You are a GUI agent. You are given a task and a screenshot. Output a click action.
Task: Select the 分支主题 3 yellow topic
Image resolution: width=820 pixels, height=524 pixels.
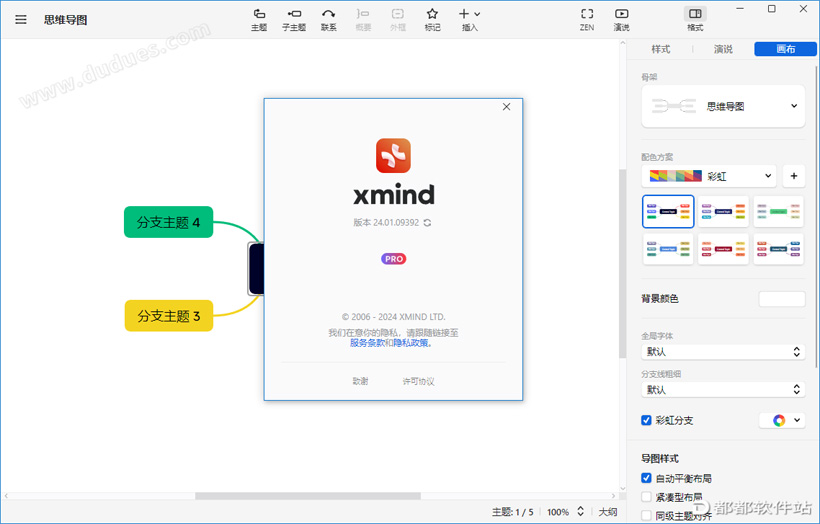click(x=169, y=316)
